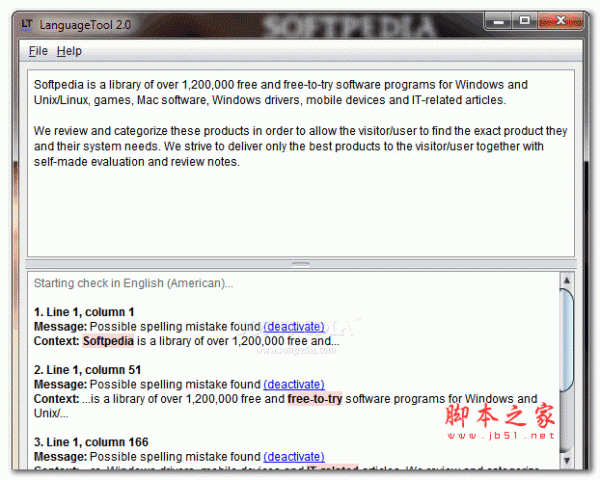Click 'Starting check in English (American)...' line

(x=134, y=283)
